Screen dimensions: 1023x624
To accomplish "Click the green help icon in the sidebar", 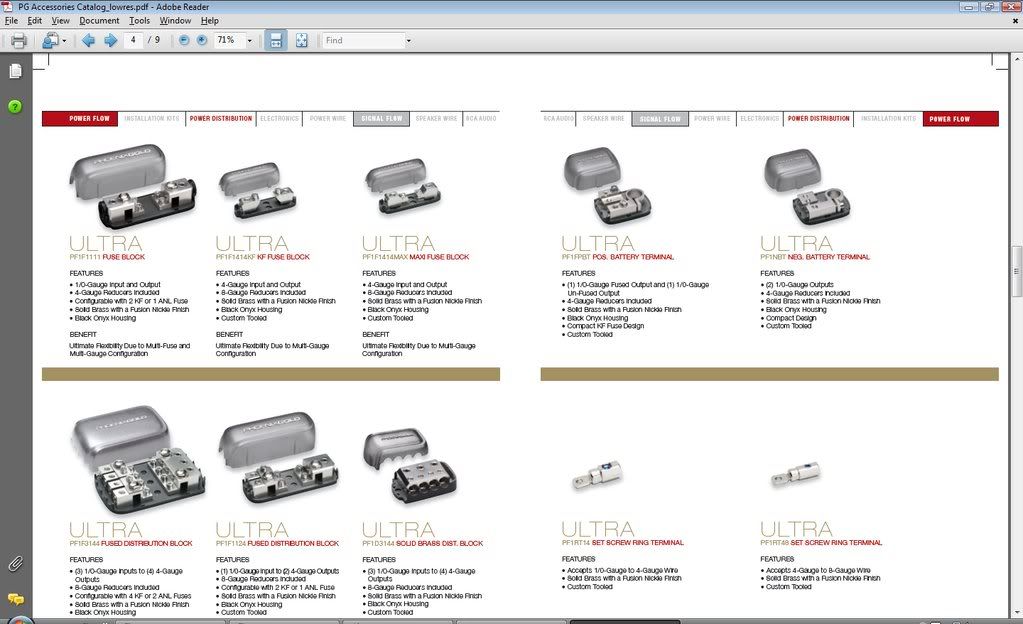I will pyautogui.click(x=15, y=106).
